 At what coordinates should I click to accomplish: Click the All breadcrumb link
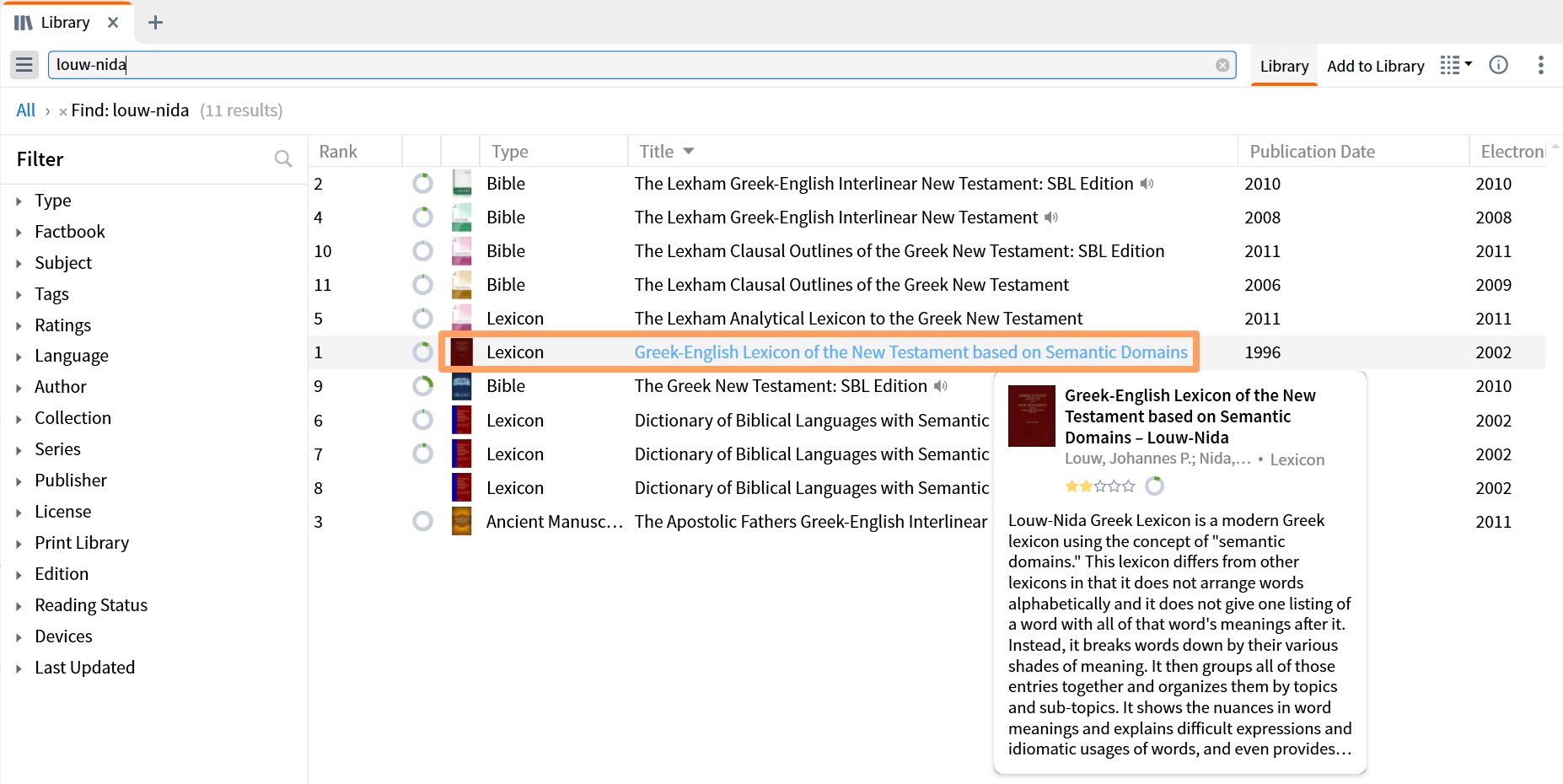26,110
